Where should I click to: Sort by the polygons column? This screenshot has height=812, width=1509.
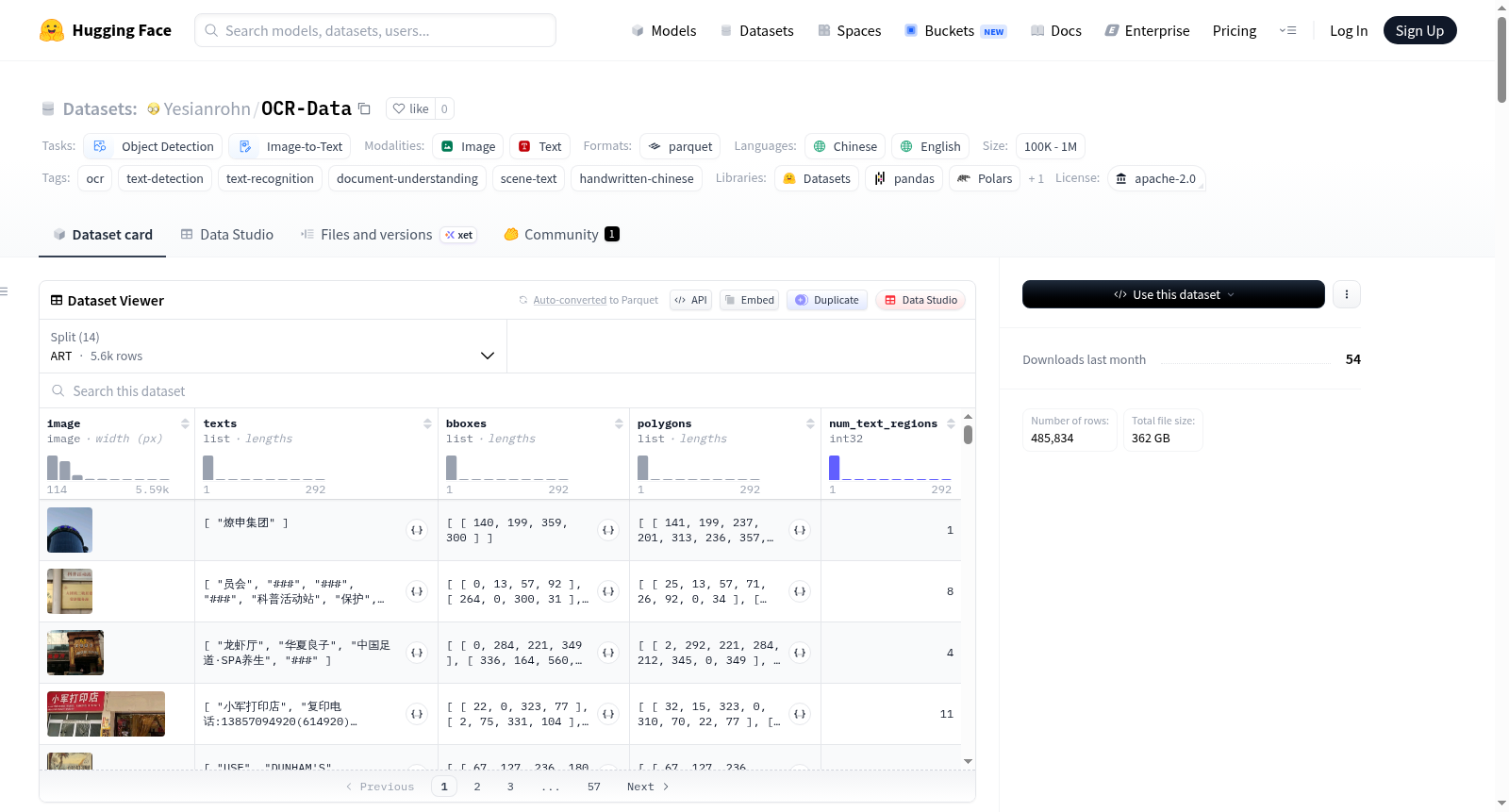[810, 423]
